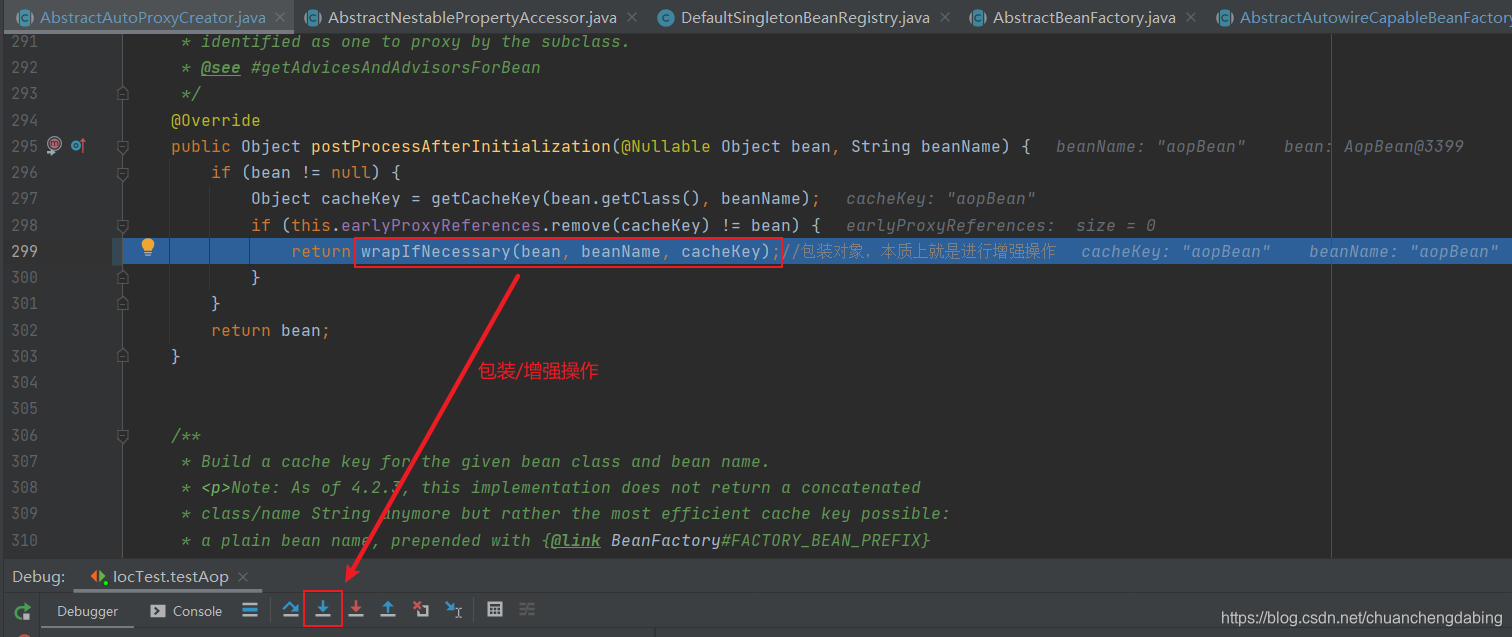Close the AbstractAutoProxyCreator.java tab

279,18
